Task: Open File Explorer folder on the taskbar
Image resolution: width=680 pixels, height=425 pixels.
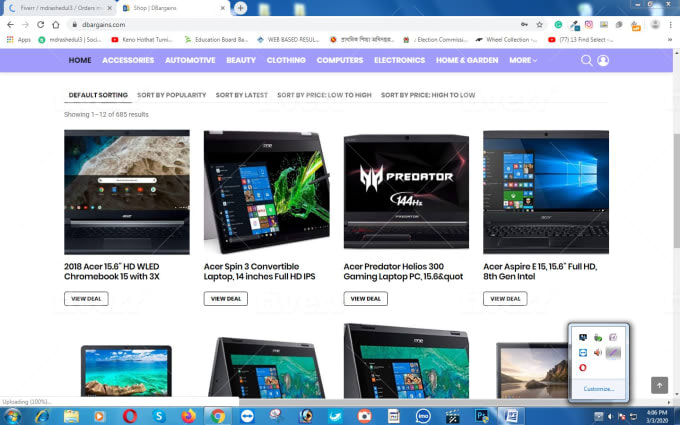Action: (71, 416)
